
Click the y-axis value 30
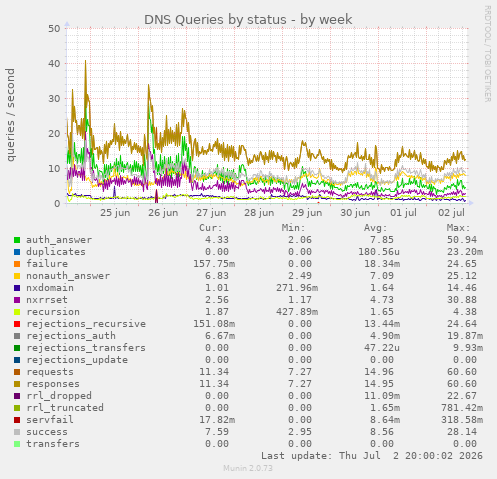(x=54, y=99)
